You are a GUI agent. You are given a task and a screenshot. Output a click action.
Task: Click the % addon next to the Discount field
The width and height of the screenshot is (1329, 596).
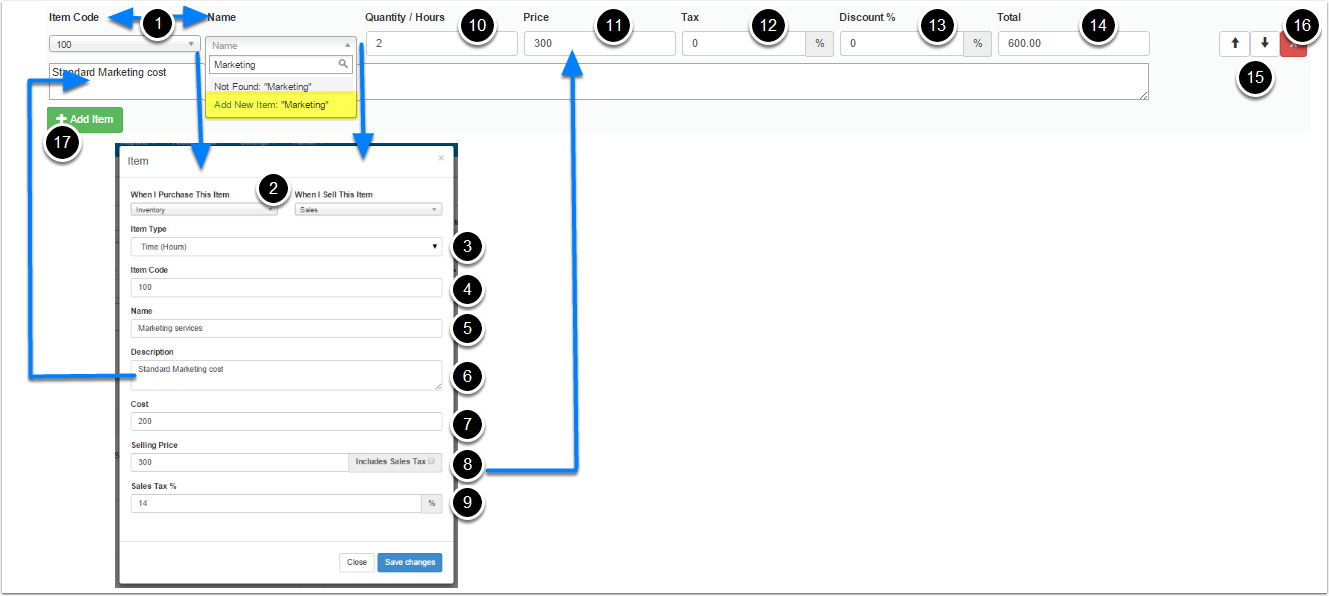tap(977, 43)
